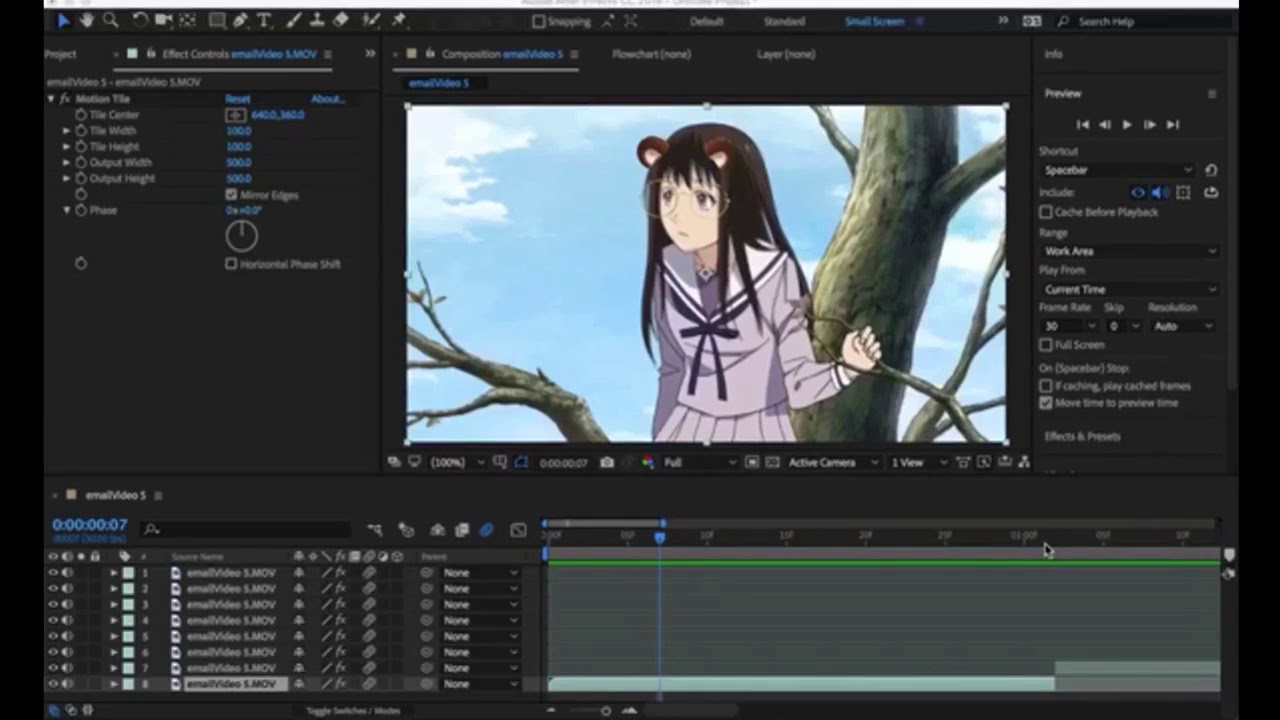Click the snapshot camera icon in viewer
The height and width of the screenshot is (720, 1280).
pos(607,462)
